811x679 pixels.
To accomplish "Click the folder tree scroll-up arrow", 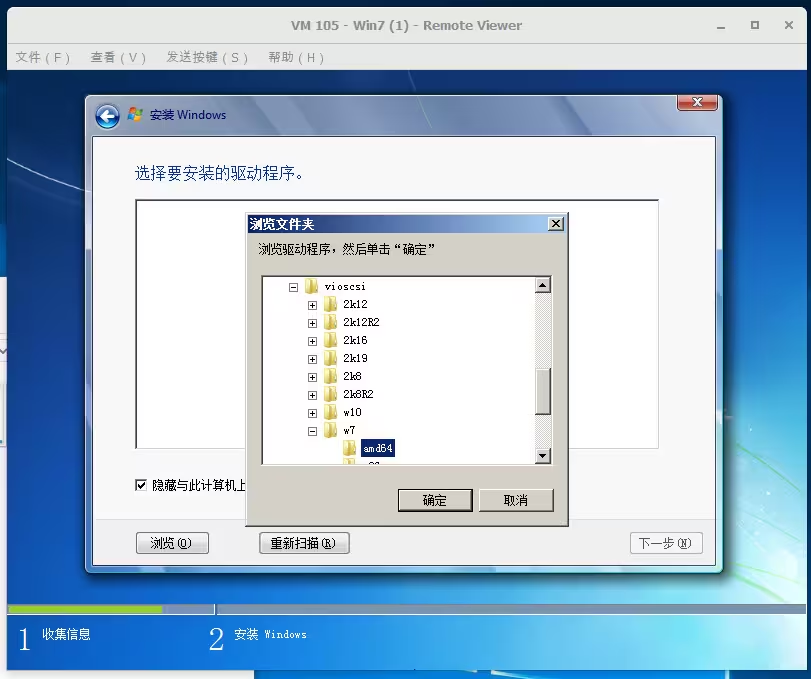I will (x=543, y=285).
